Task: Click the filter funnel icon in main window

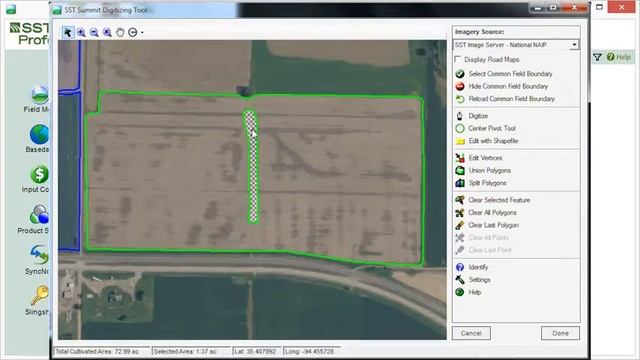Action: pyautogui.click(x=598, y=57)
